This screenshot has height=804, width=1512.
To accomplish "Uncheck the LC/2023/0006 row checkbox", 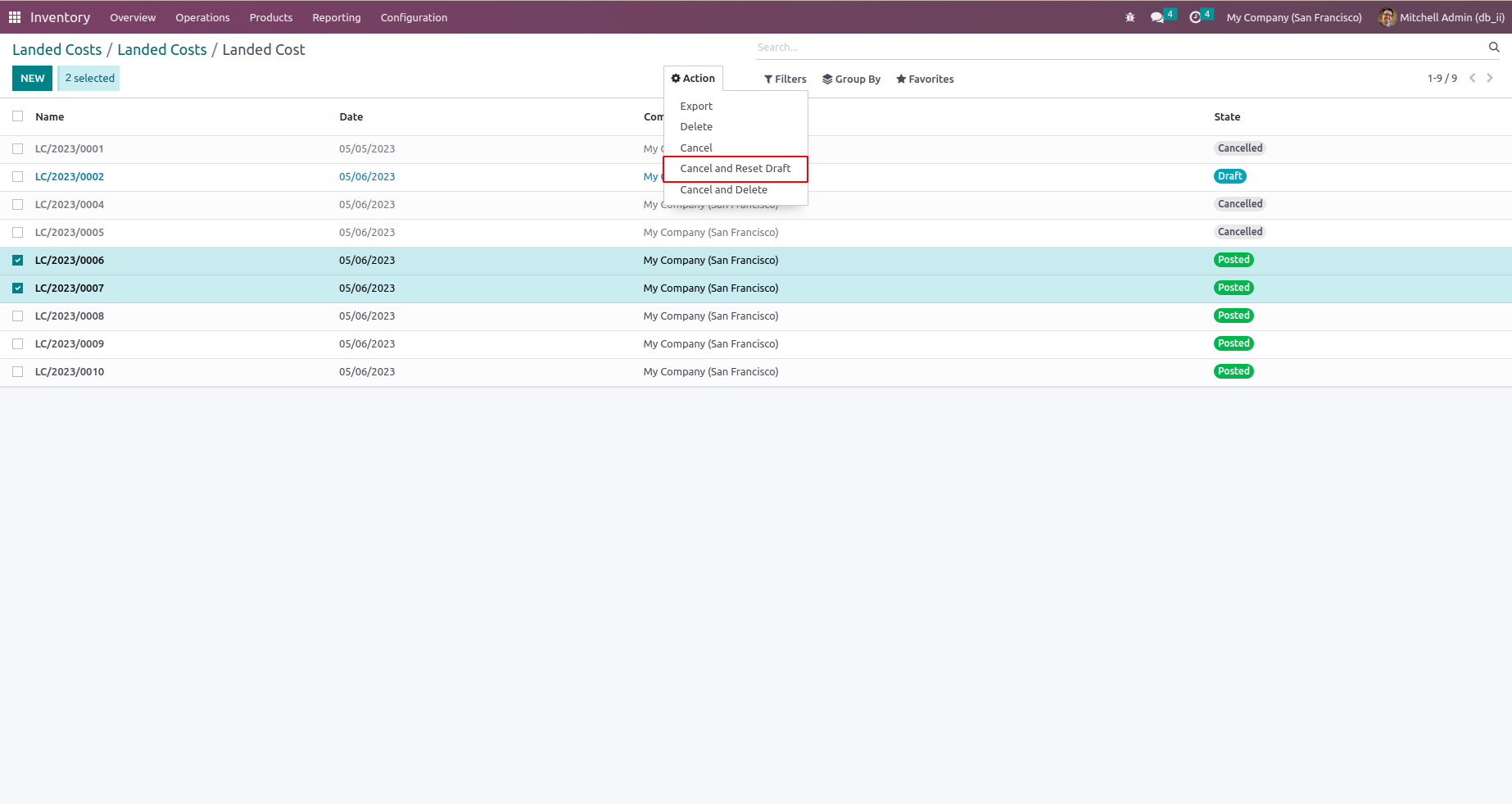I will coord(18,261).
